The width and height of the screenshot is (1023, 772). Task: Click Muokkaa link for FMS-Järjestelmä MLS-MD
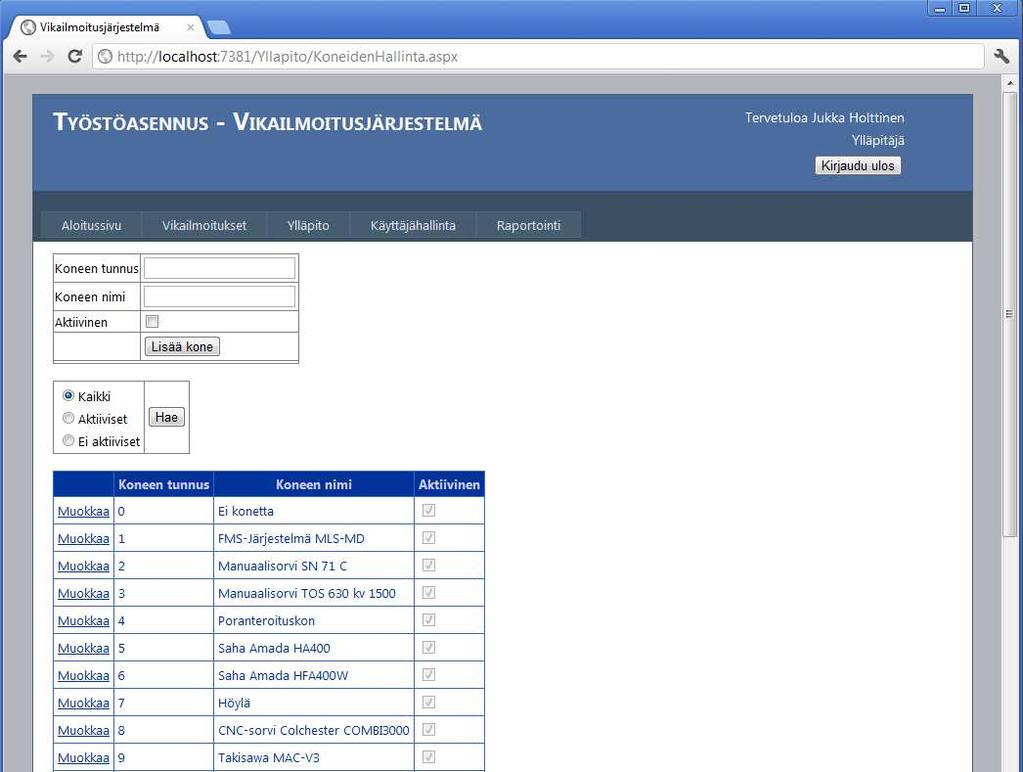[x=84, y=539]
